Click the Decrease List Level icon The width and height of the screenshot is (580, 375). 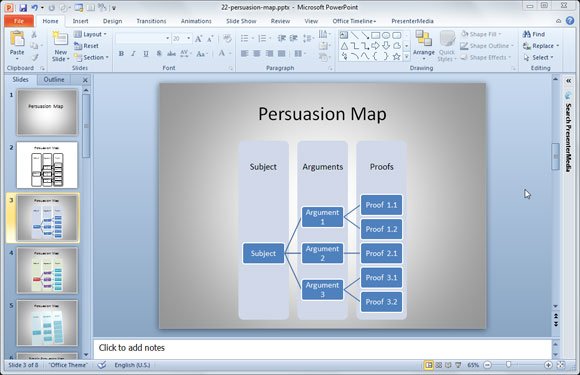pyautogui.click(x=282, y=38)
